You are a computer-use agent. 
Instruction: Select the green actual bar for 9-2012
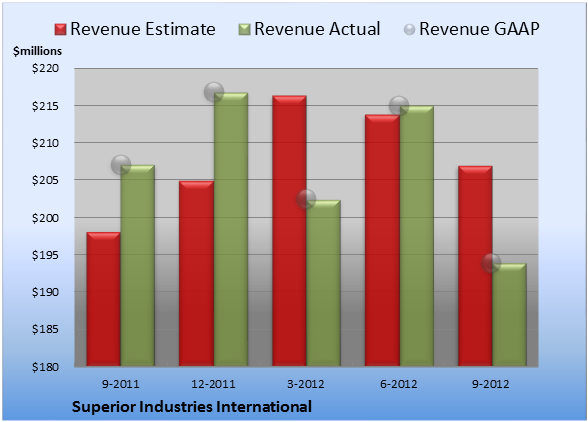(509, 315)
